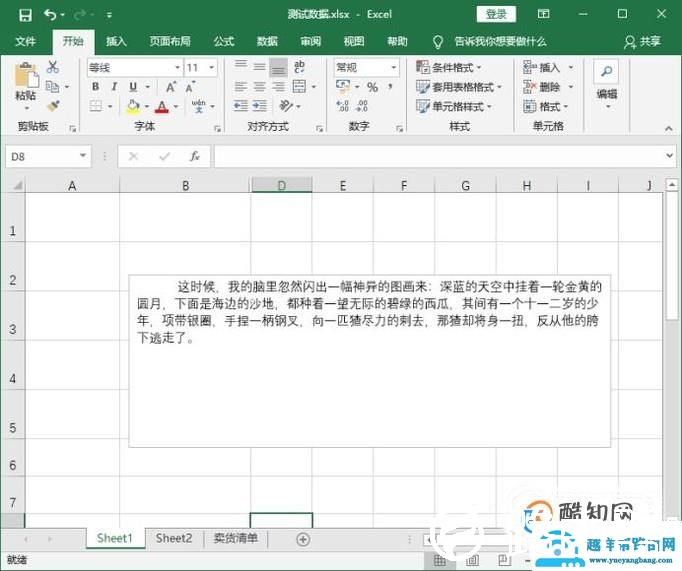
Task: Decrease indent icon
Action: [241, 106]
